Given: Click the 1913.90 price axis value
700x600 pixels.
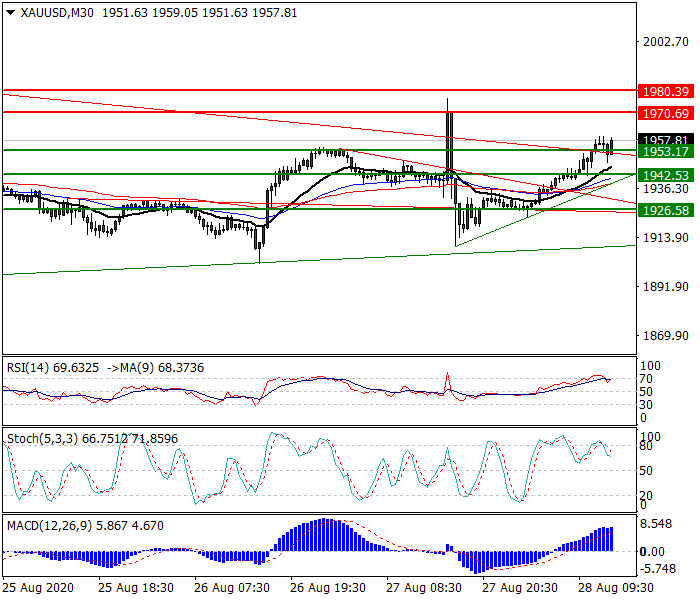Looking at the screenshot, I should (x=666, y=238).
